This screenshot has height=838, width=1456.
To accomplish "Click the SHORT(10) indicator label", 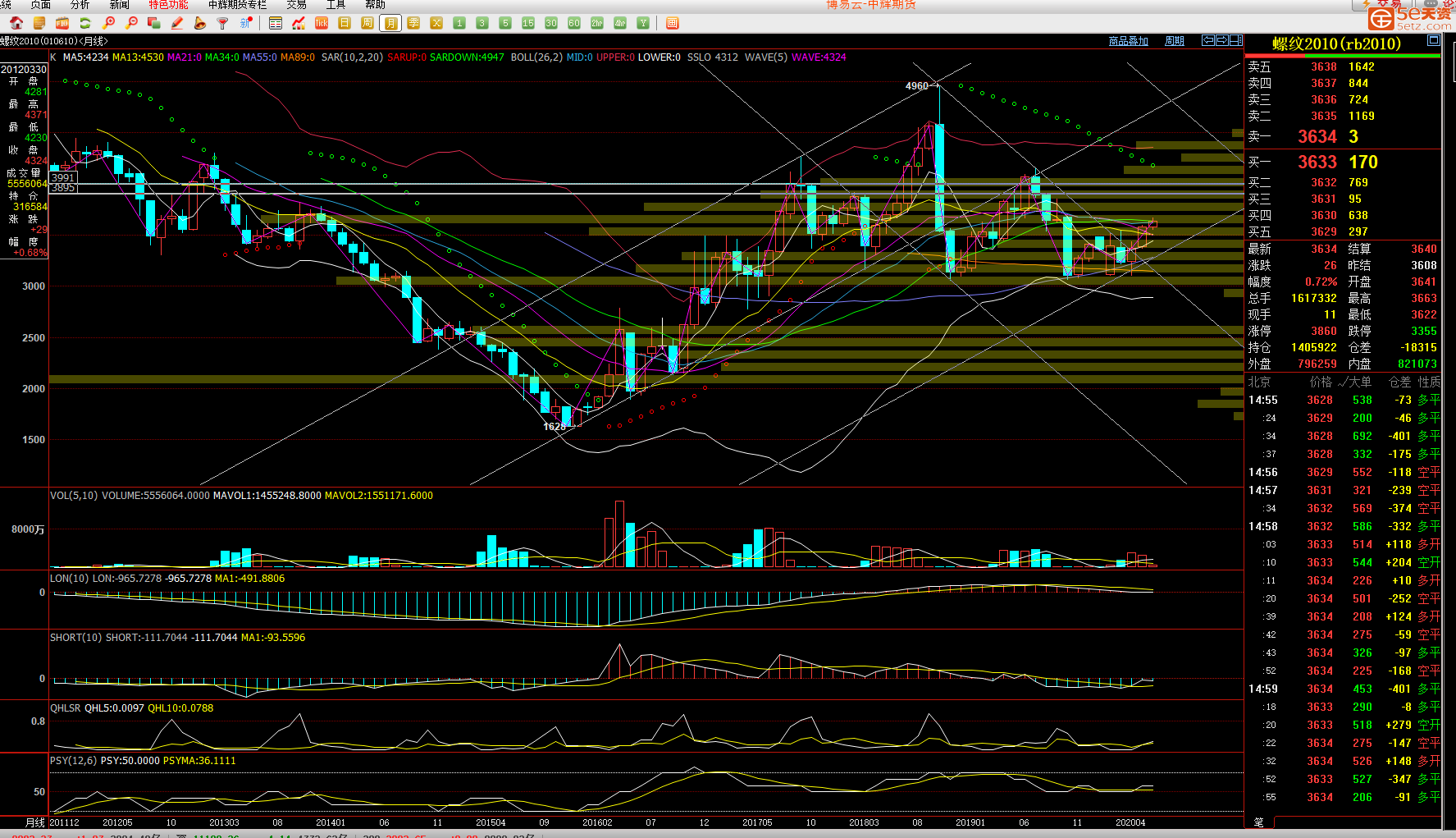I will (x=76, y=638).
